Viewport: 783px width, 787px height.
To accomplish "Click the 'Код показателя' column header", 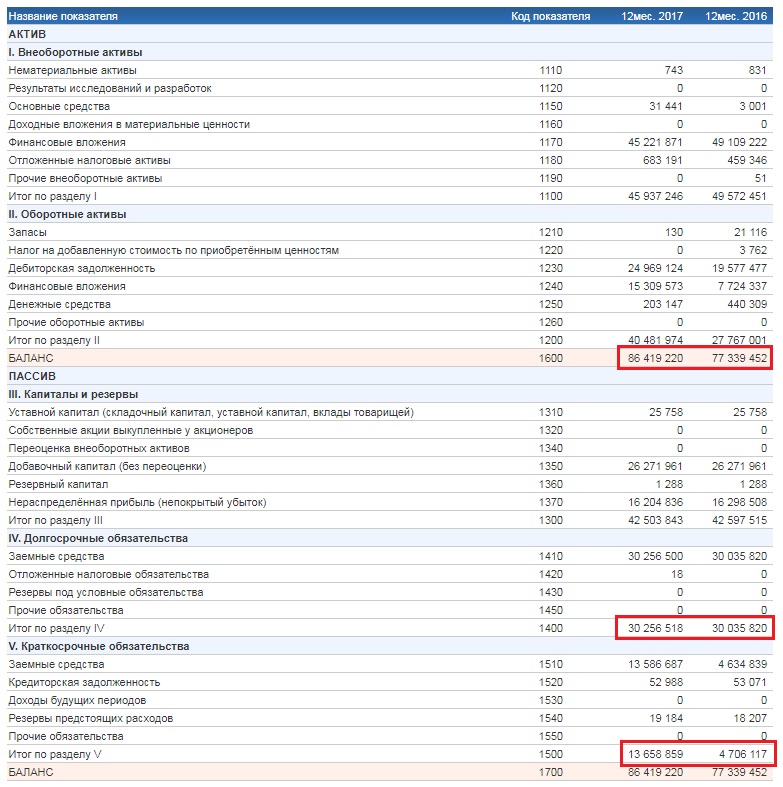I will click(x=550, y=16).
